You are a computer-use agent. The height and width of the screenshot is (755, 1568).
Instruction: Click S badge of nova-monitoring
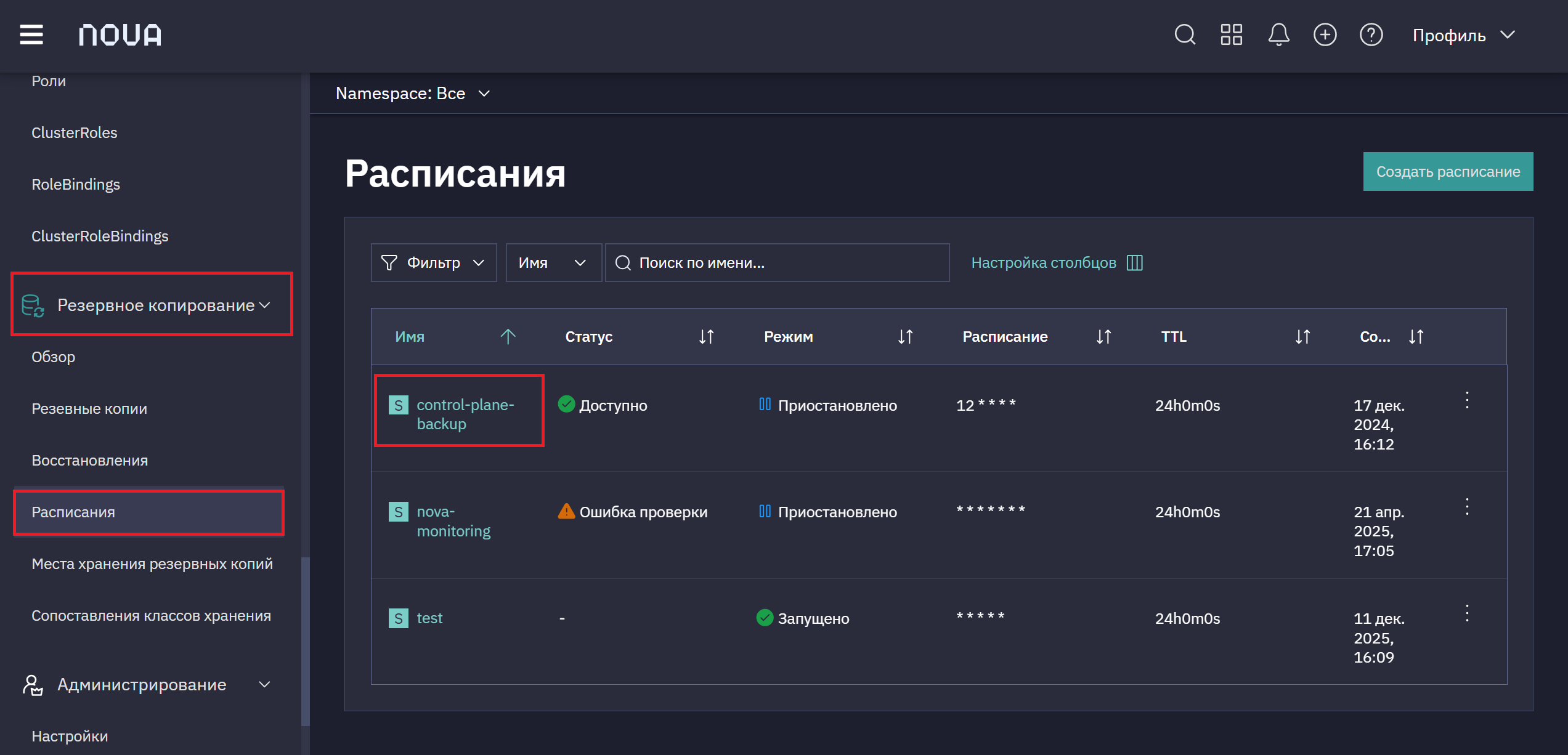(399, 512)
